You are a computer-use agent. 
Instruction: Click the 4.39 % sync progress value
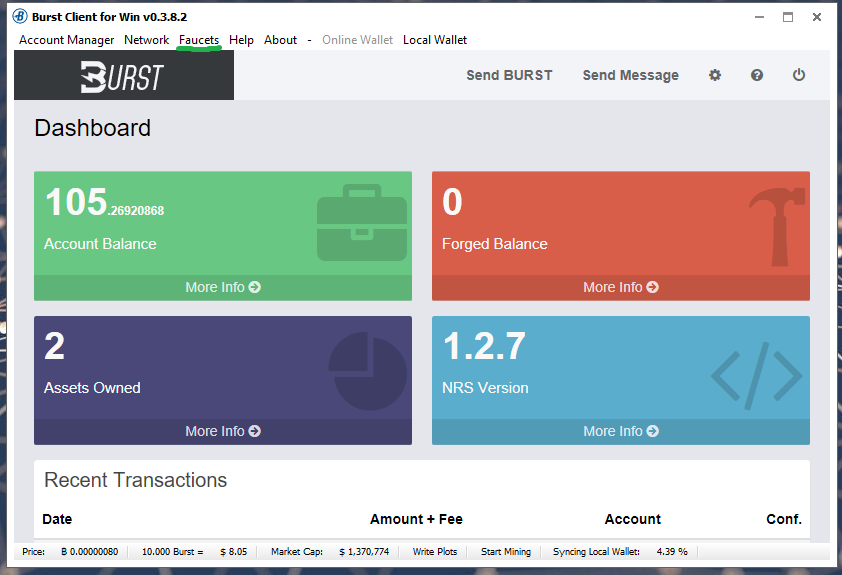(x=672, y=551)
